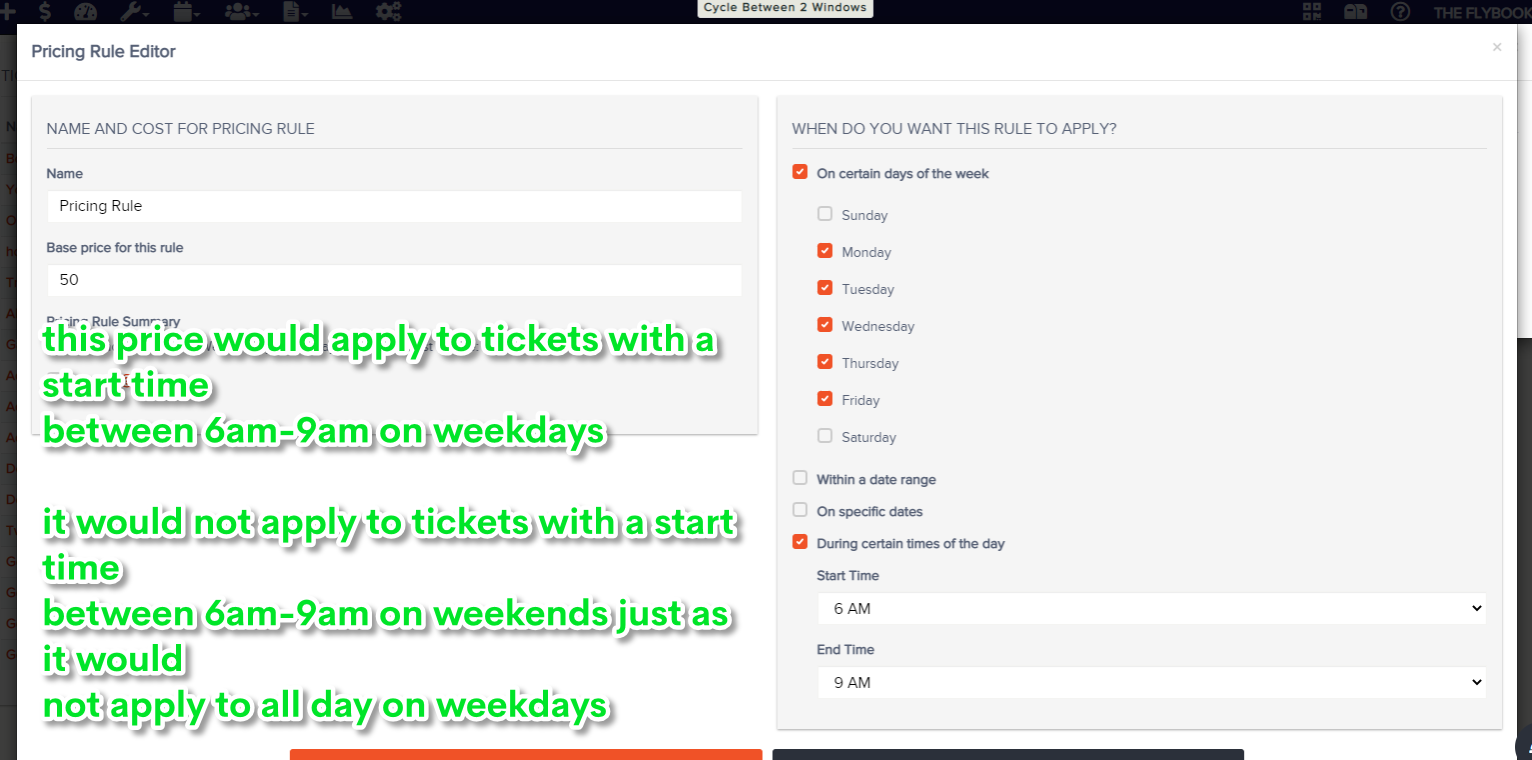
Task: Click the mailbox icon in top bar
Action: [1356, 11]
